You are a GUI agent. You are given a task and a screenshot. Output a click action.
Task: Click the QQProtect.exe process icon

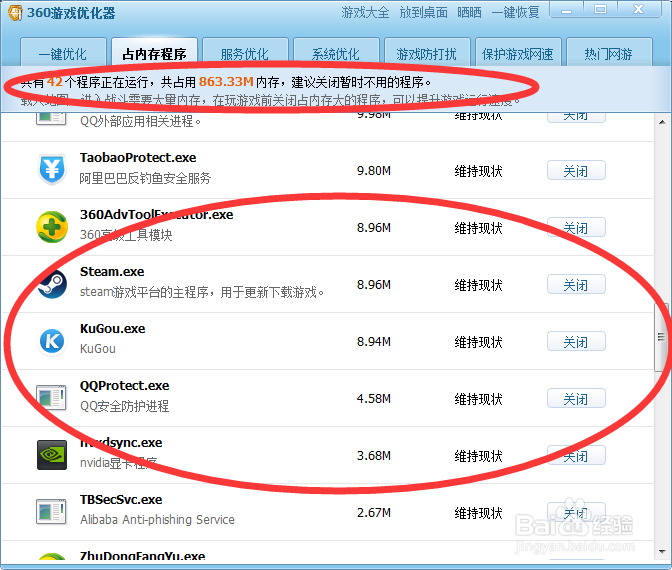(51, 398)
